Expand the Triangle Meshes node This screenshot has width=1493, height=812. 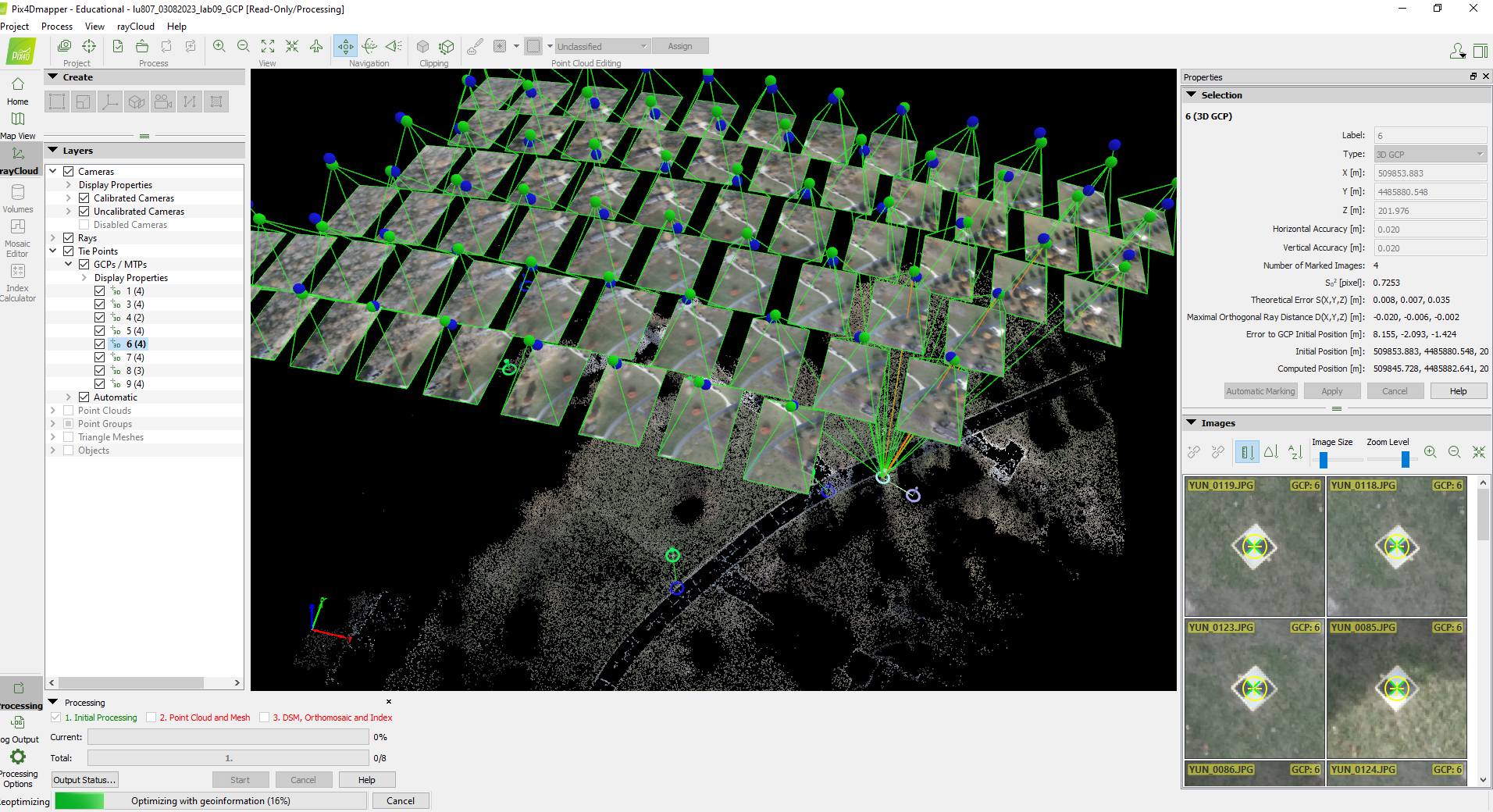pos(53,437)
